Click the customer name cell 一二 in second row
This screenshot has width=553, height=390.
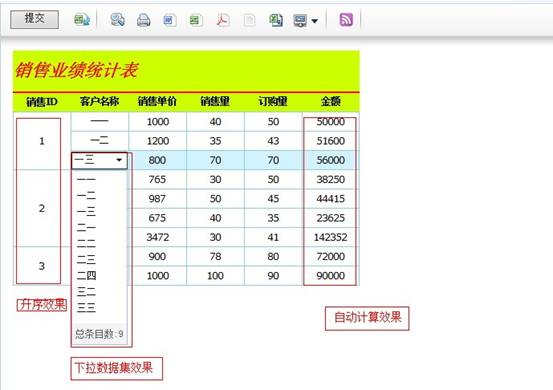coord(100,141)
